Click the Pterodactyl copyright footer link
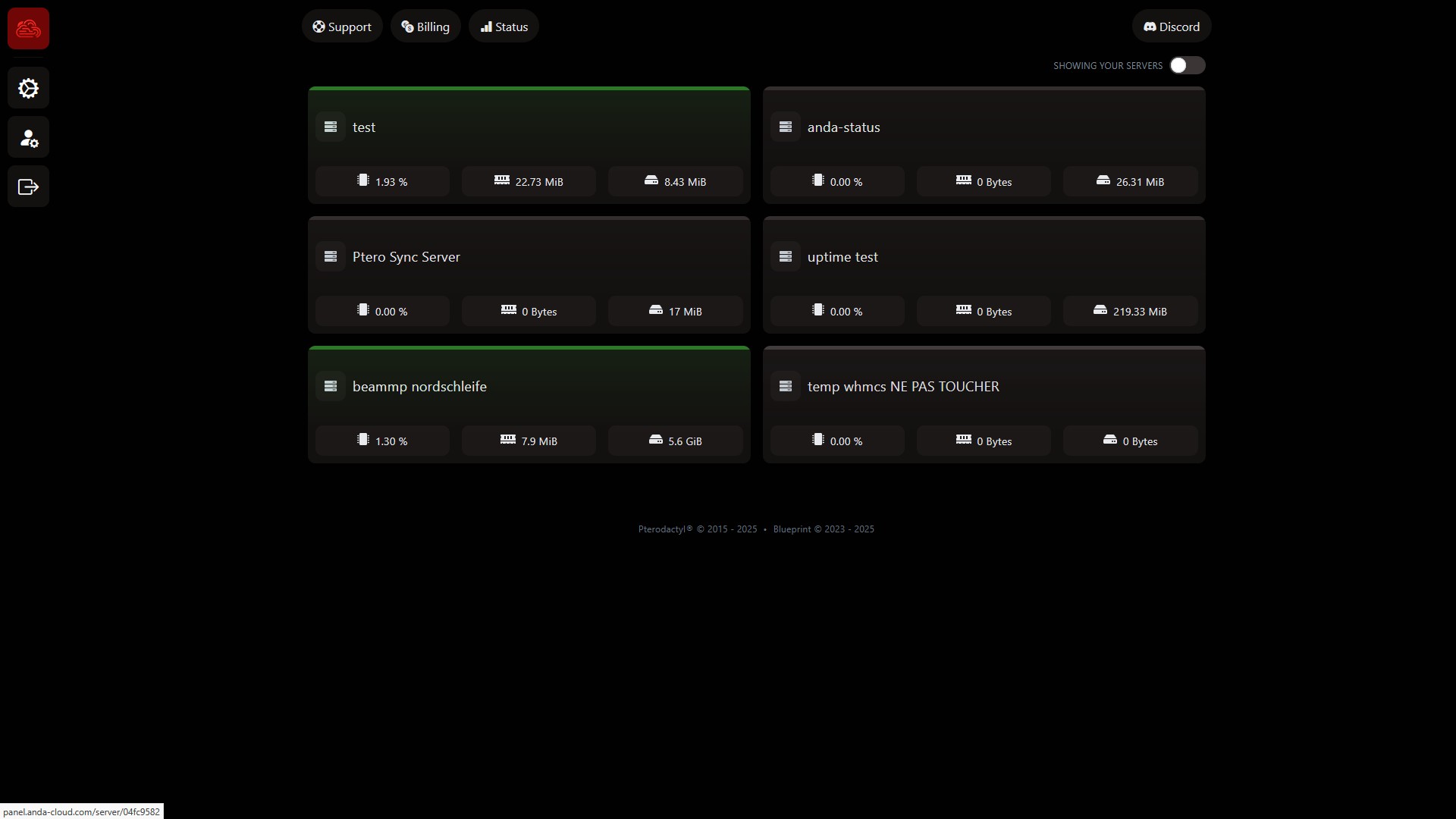Image resolution: width=1456 pixels, height=819 pixels. tap(665, 529)
